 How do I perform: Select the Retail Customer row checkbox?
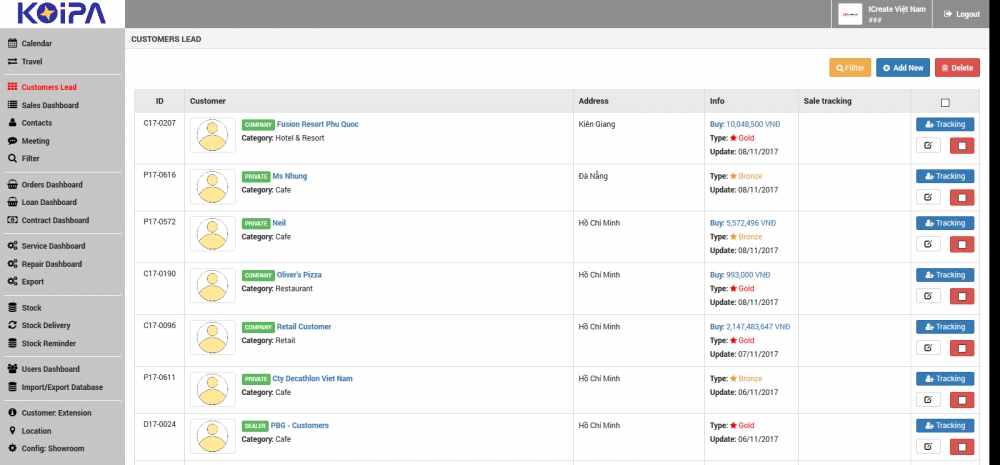962,348
